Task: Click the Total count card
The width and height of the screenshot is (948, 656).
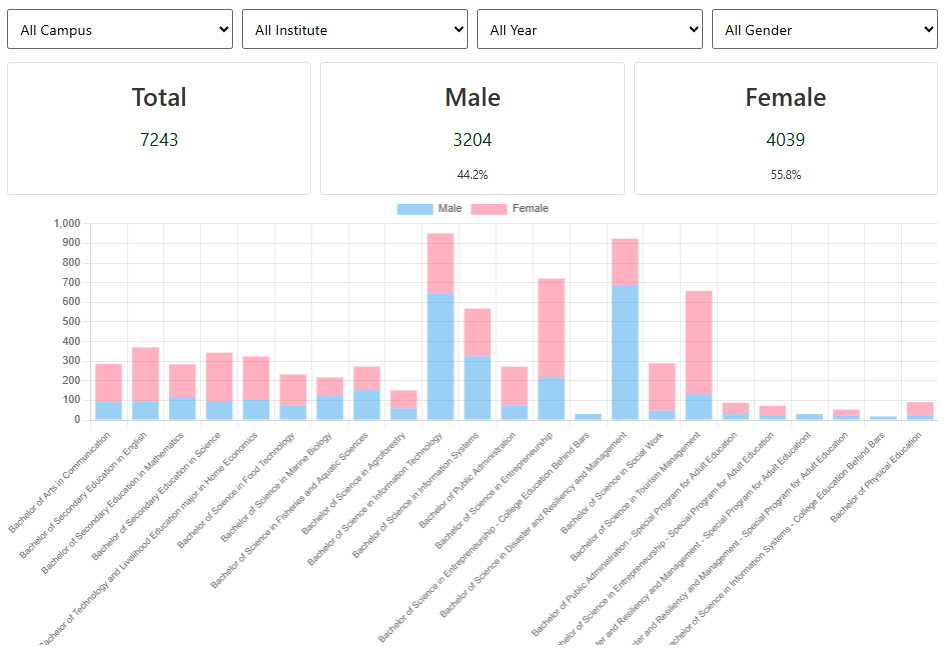Action: (x=159, y=128)
